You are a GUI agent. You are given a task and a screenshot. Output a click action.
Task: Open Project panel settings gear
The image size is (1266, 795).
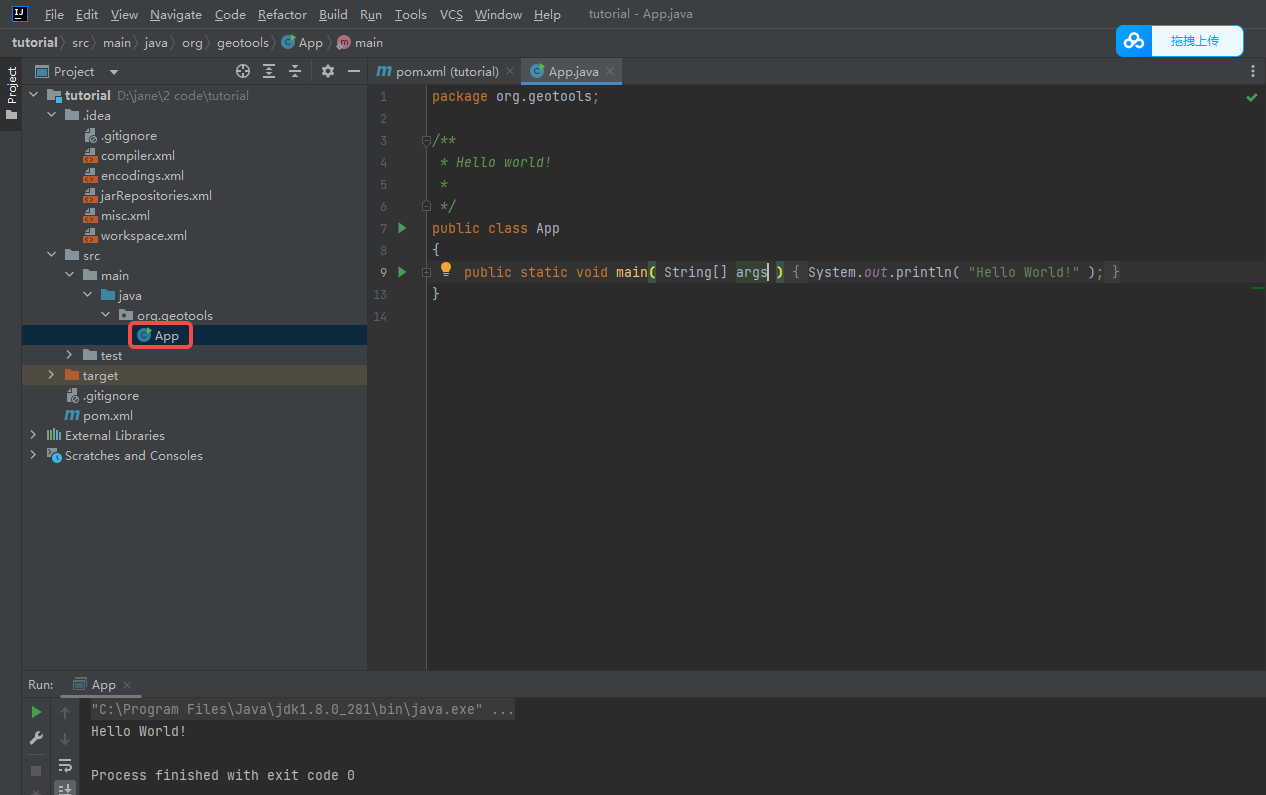coord(327,71)
